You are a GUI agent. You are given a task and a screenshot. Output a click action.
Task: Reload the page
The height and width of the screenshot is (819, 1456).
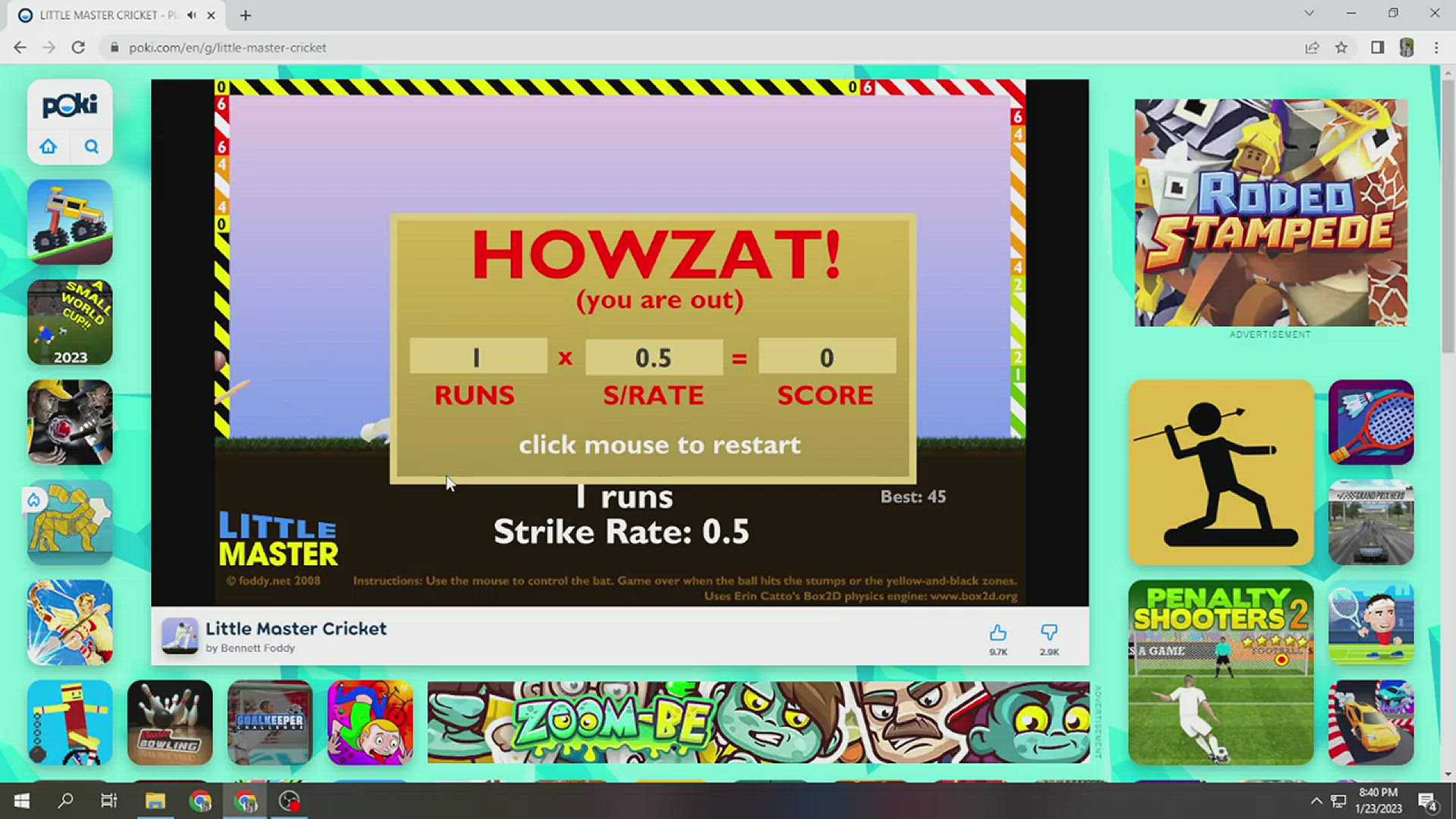coord(78,47)
